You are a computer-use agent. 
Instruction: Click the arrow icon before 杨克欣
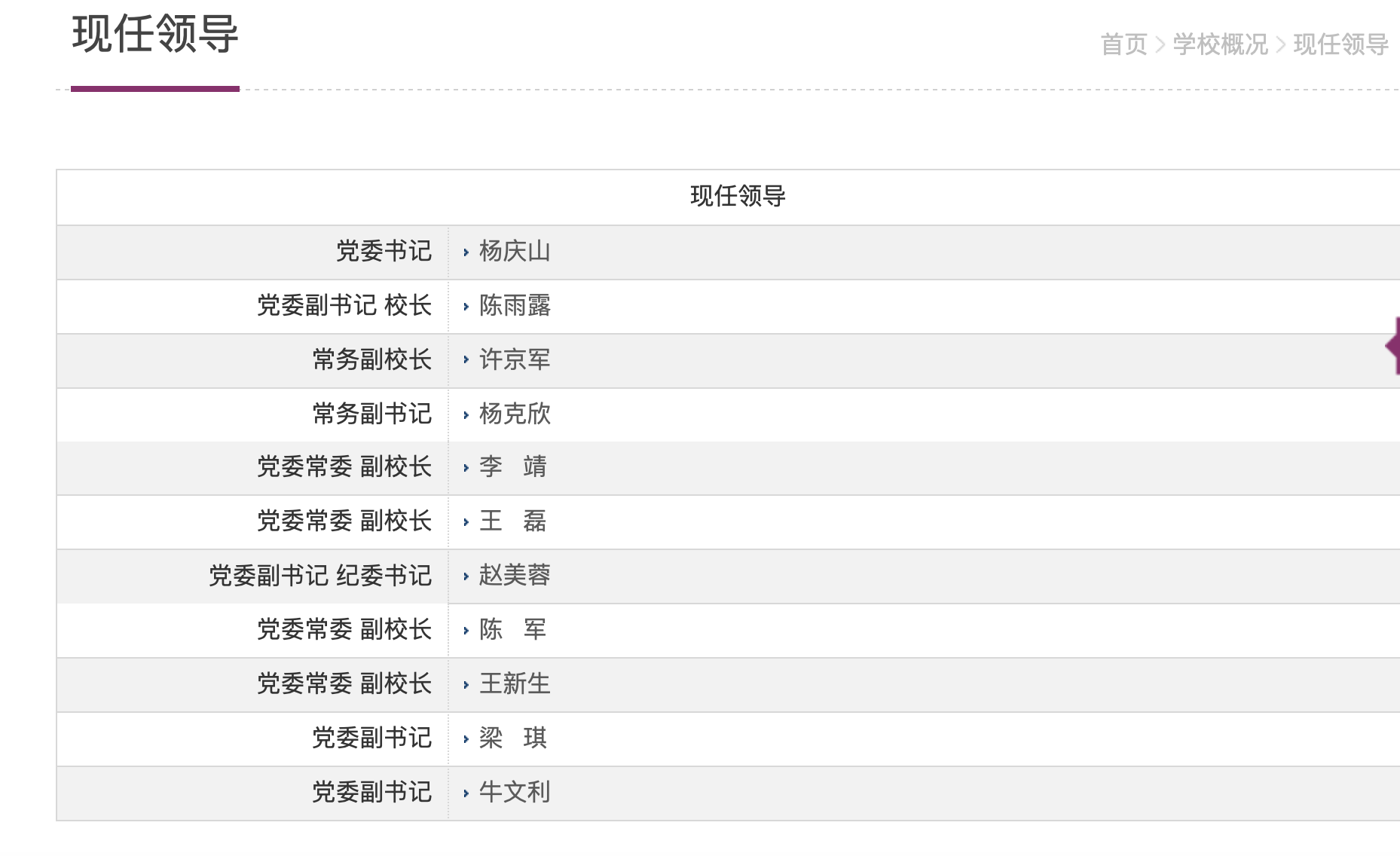[x=467, y=414]
